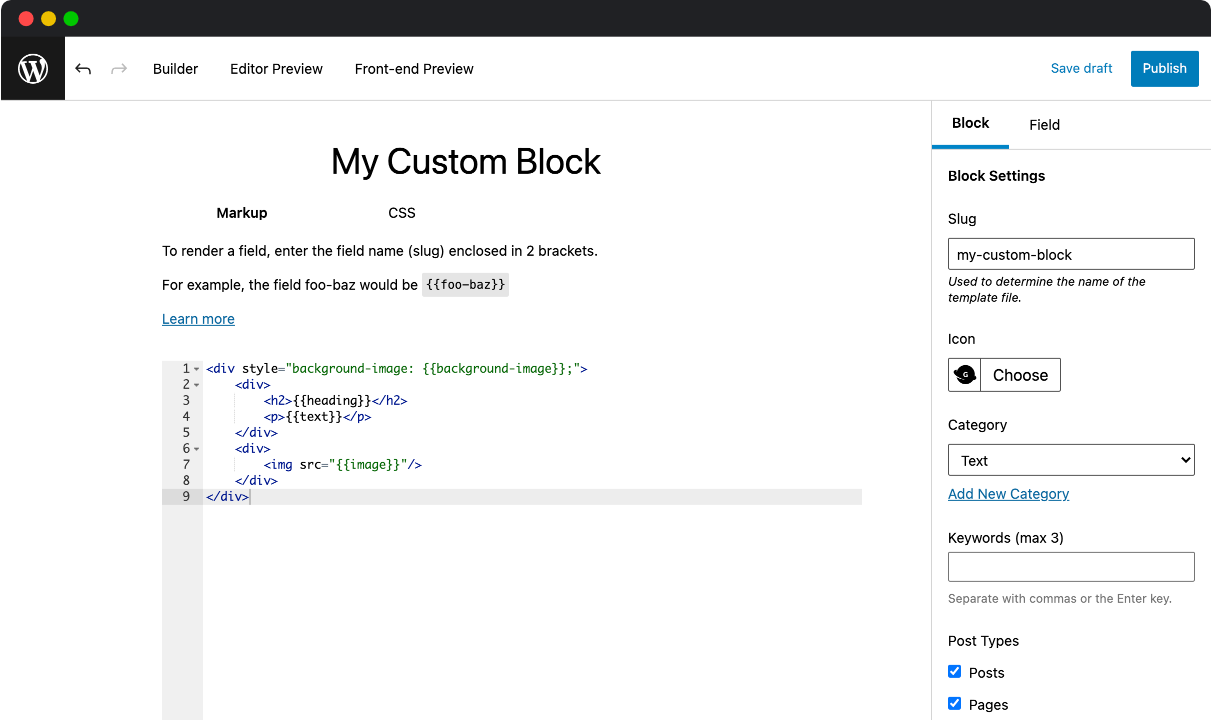Switch to Builder view
The width and height of the screenshot is (1212, 720).
[x=176, y=69]
